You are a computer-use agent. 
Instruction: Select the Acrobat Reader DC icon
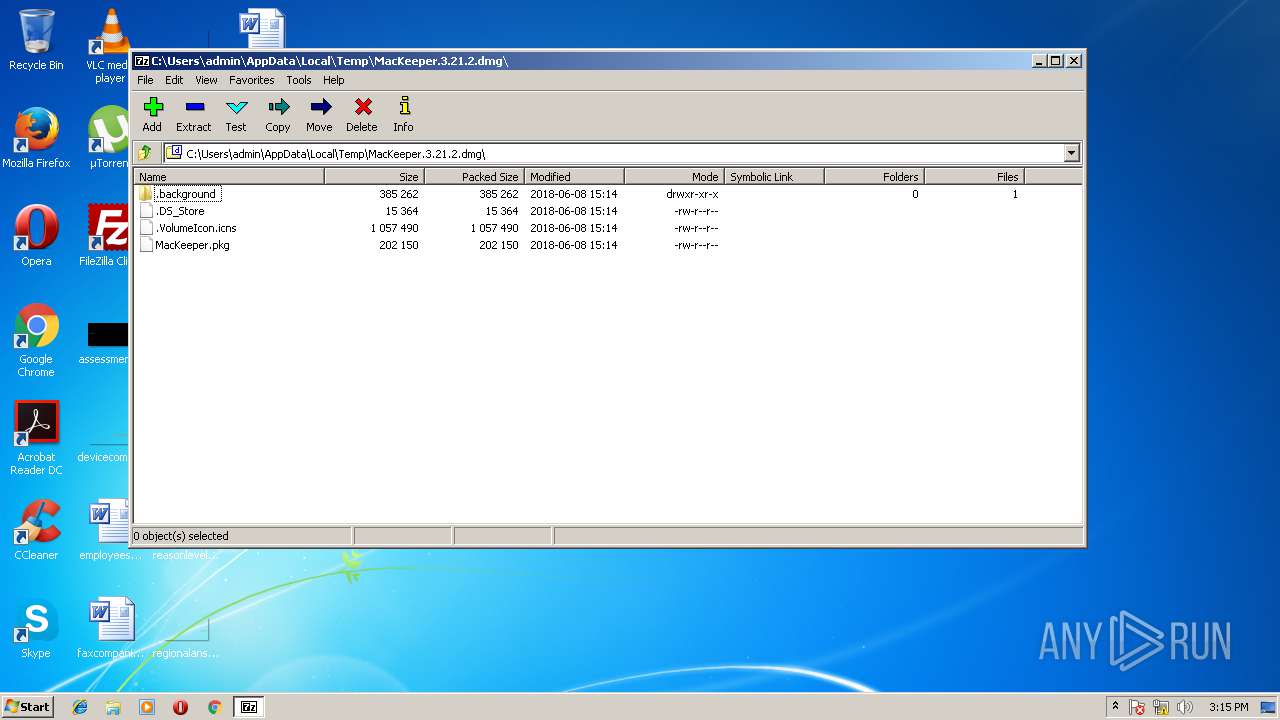pyautogui.click(x=36, y=438)
